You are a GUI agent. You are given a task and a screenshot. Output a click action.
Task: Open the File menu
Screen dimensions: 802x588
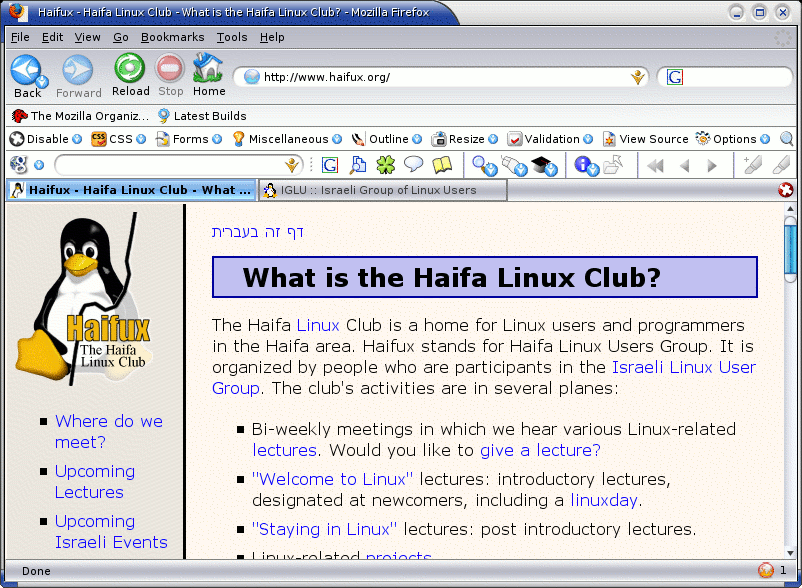20,37
